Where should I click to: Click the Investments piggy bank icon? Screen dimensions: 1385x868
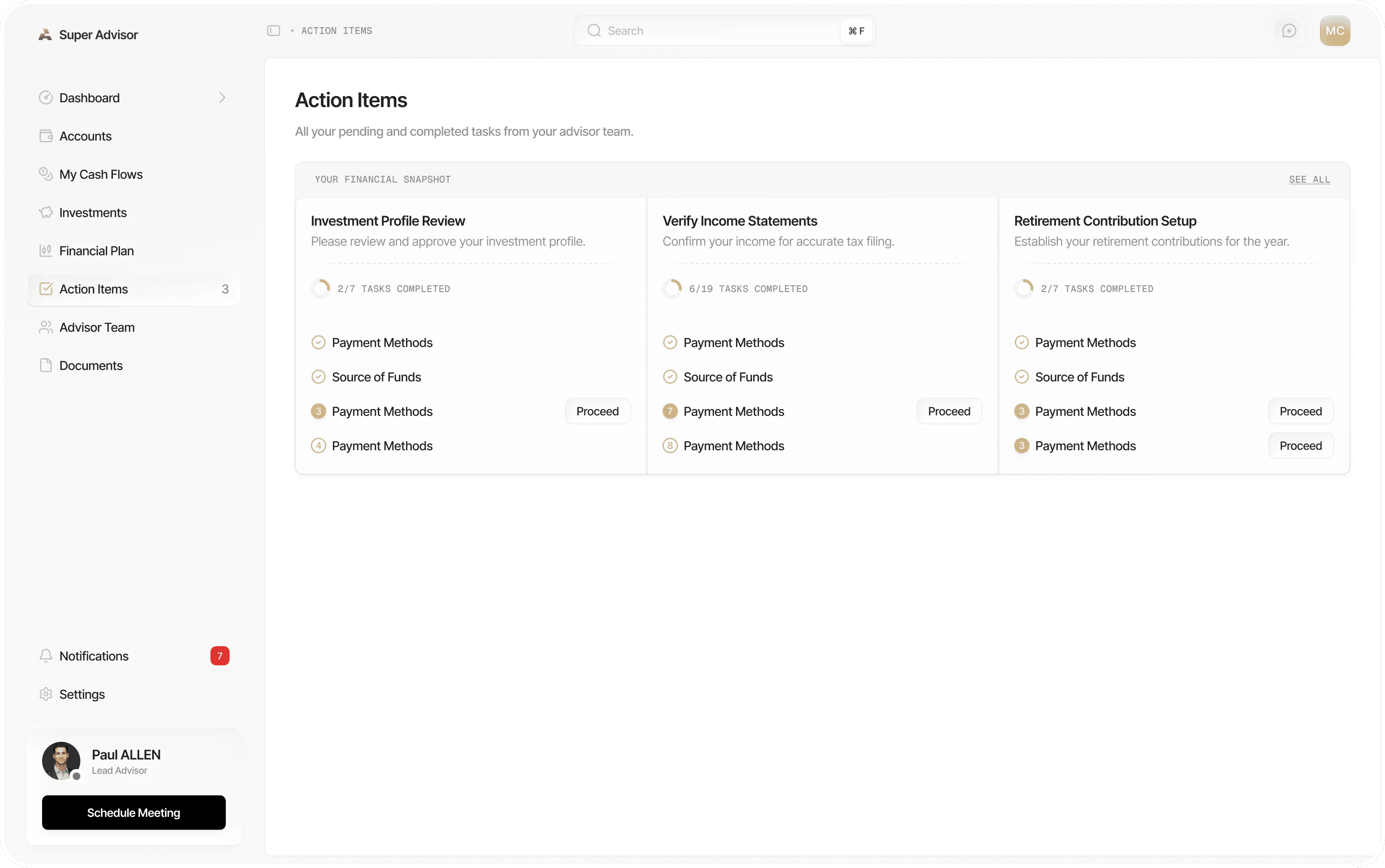[x=46, y=212]
